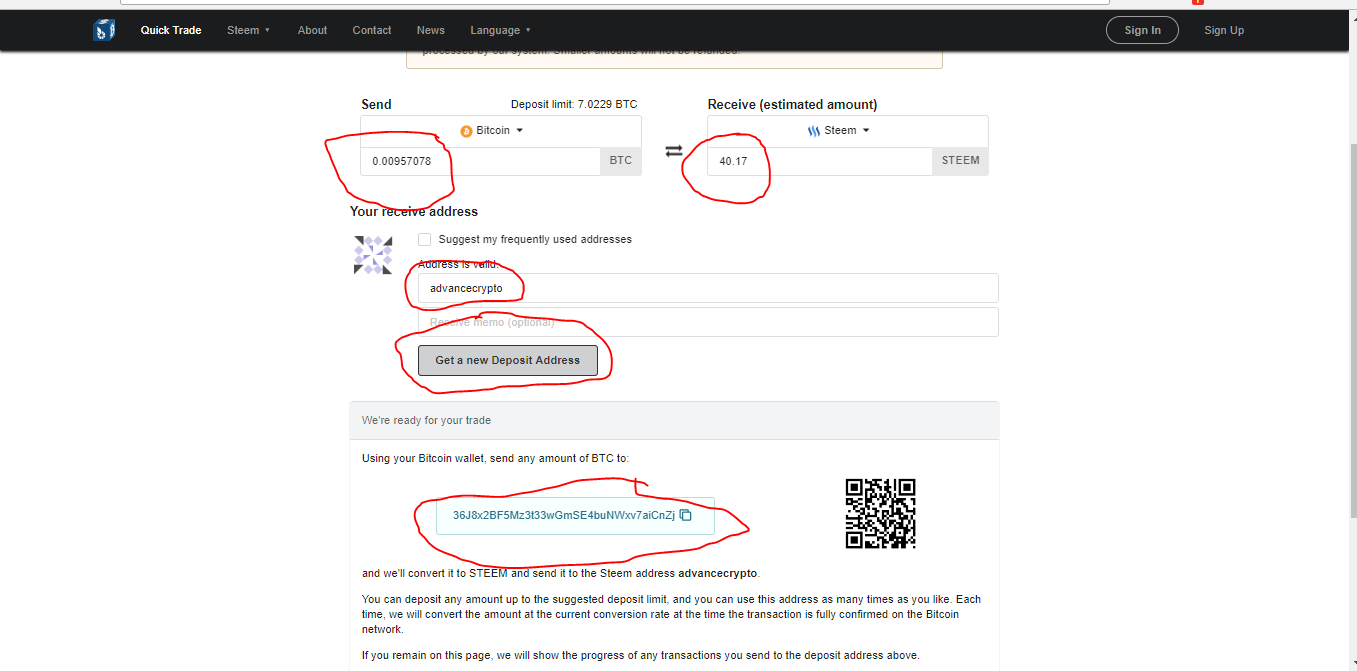Viewport: 1357px width, 671px height.
Task: Copy the Bitcoin deposit address icon
Action: tap(686, 515)
